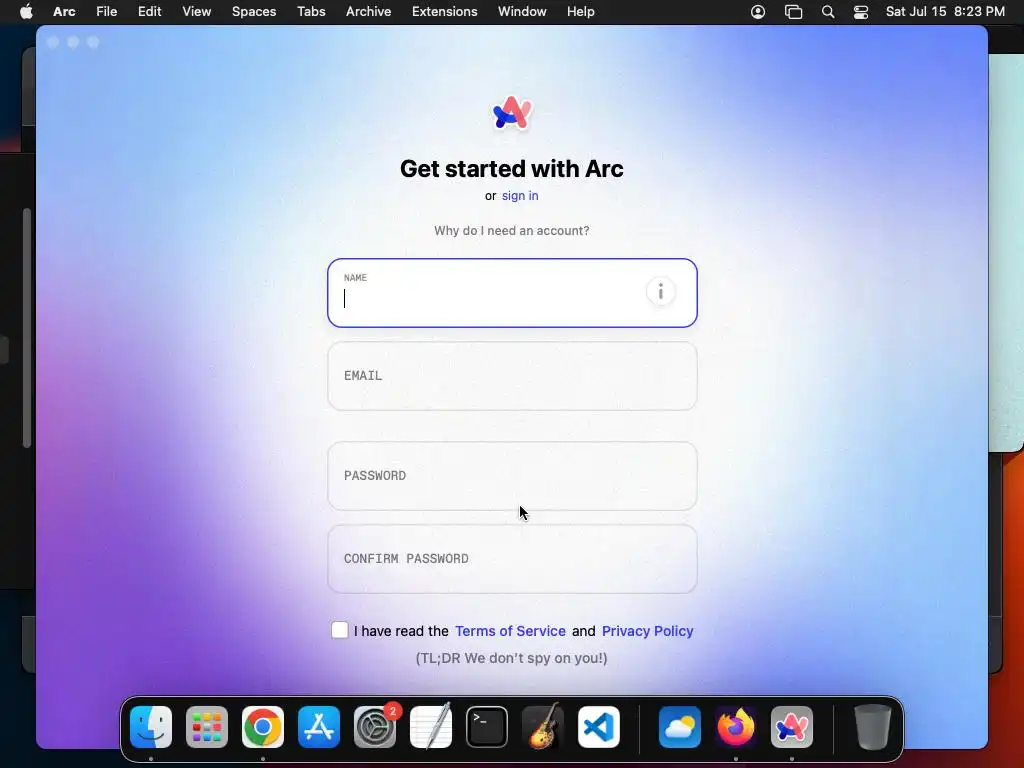
Task: Launch Terminal from the dock
Action: tap(487, 727)
